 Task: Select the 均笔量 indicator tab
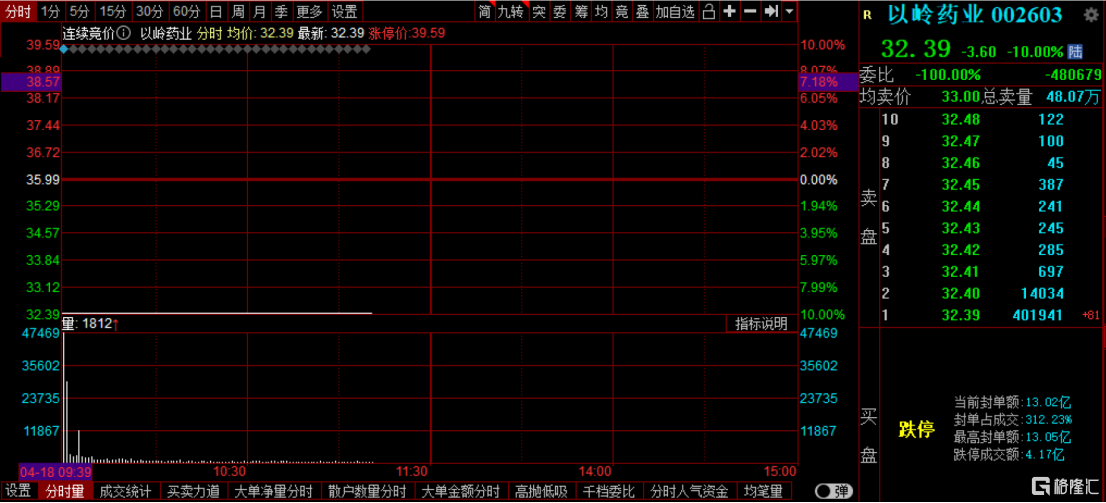763,491
